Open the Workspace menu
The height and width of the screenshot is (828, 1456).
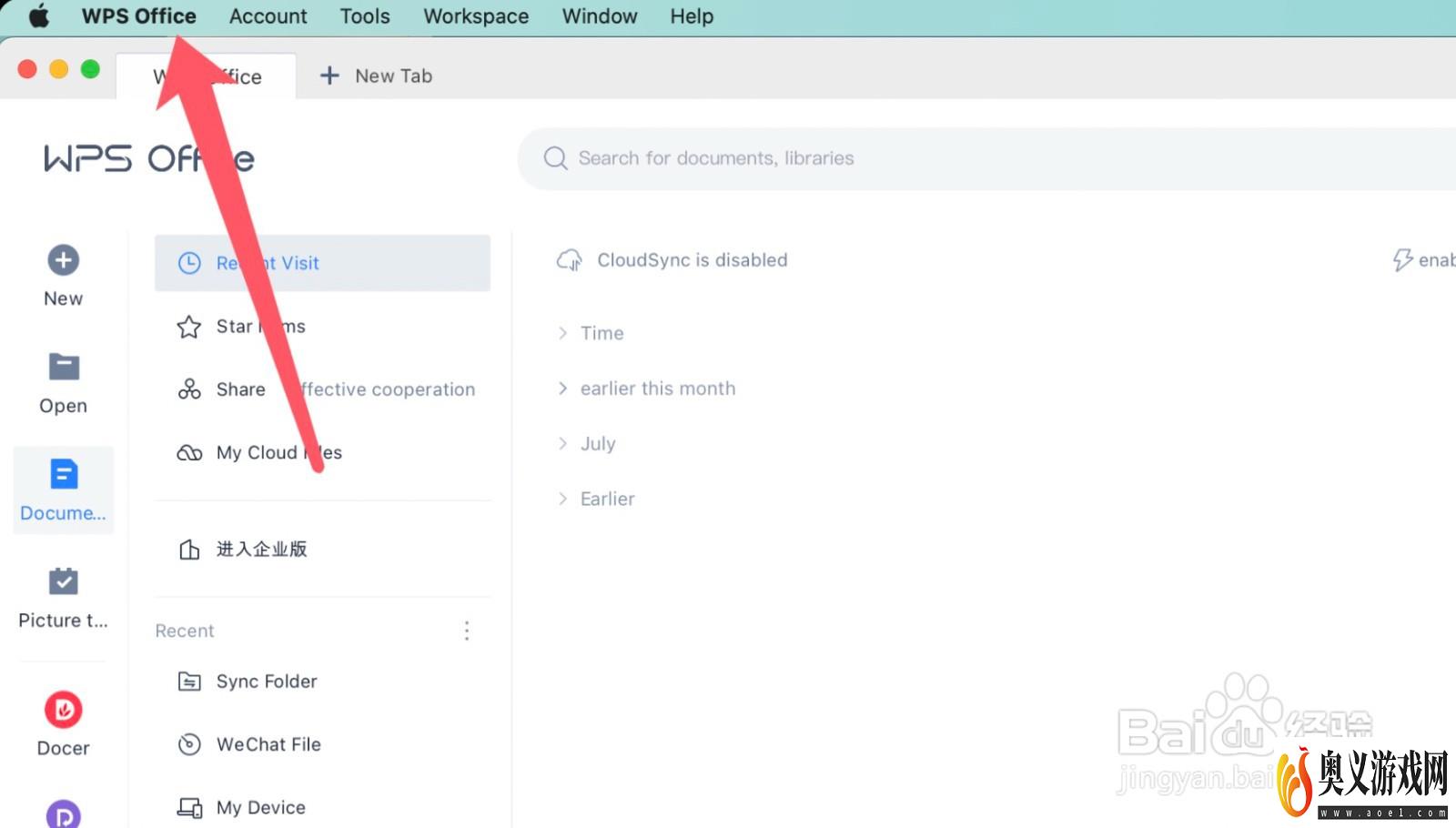point(476,16)
